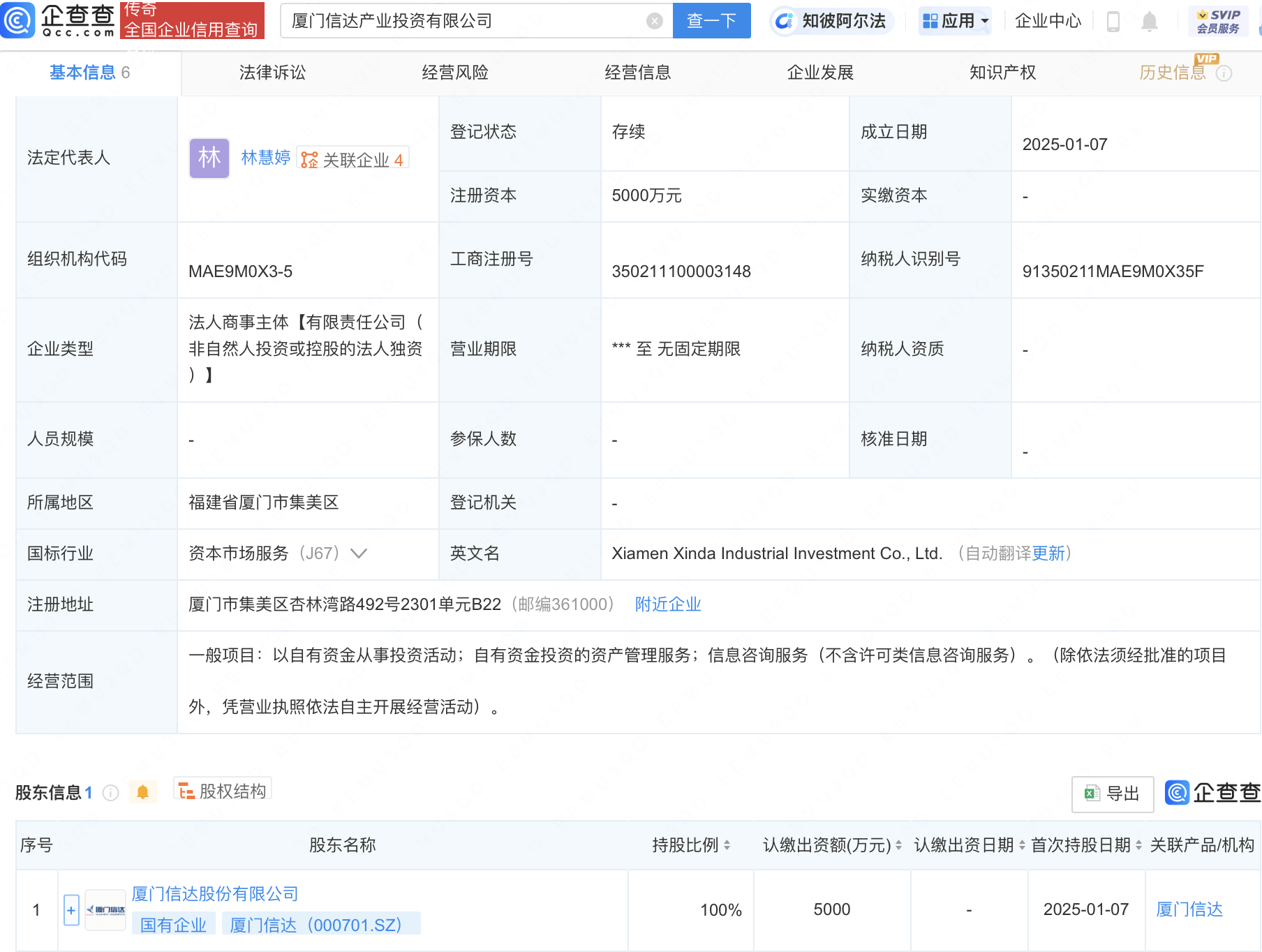Image resolution: width=1262 pixels, height=952 pixels.
Task: Click the 查一下 search button
Action: point(711,21)
